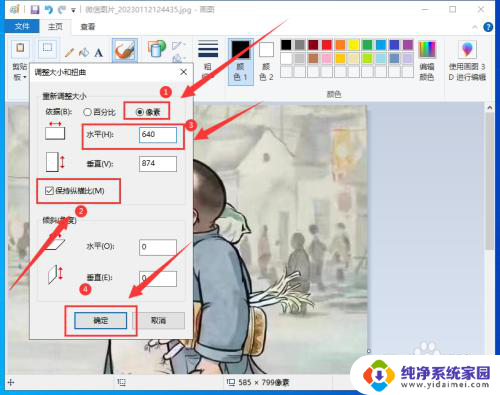Click the vertical scrollbar up arrow

point(489,108)
